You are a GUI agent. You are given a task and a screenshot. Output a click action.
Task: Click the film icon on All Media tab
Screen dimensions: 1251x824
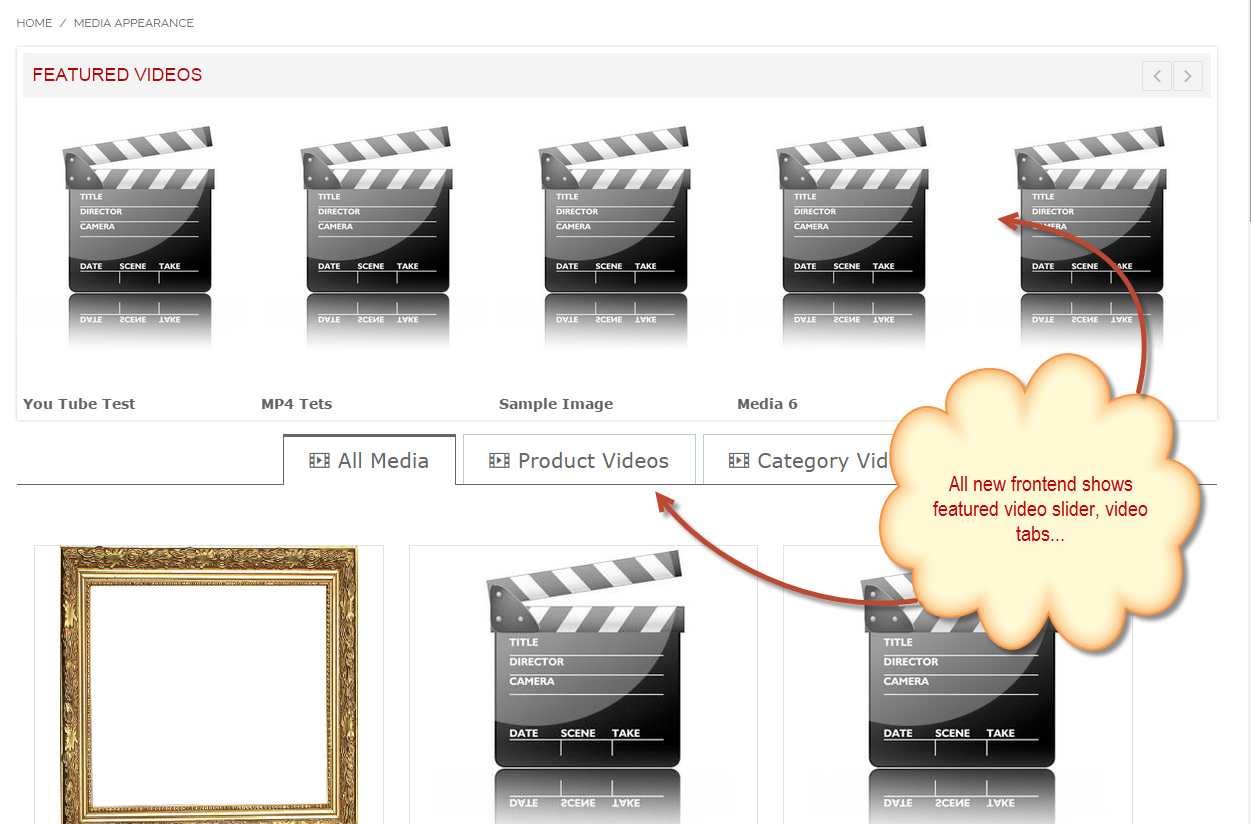point(319,461)
